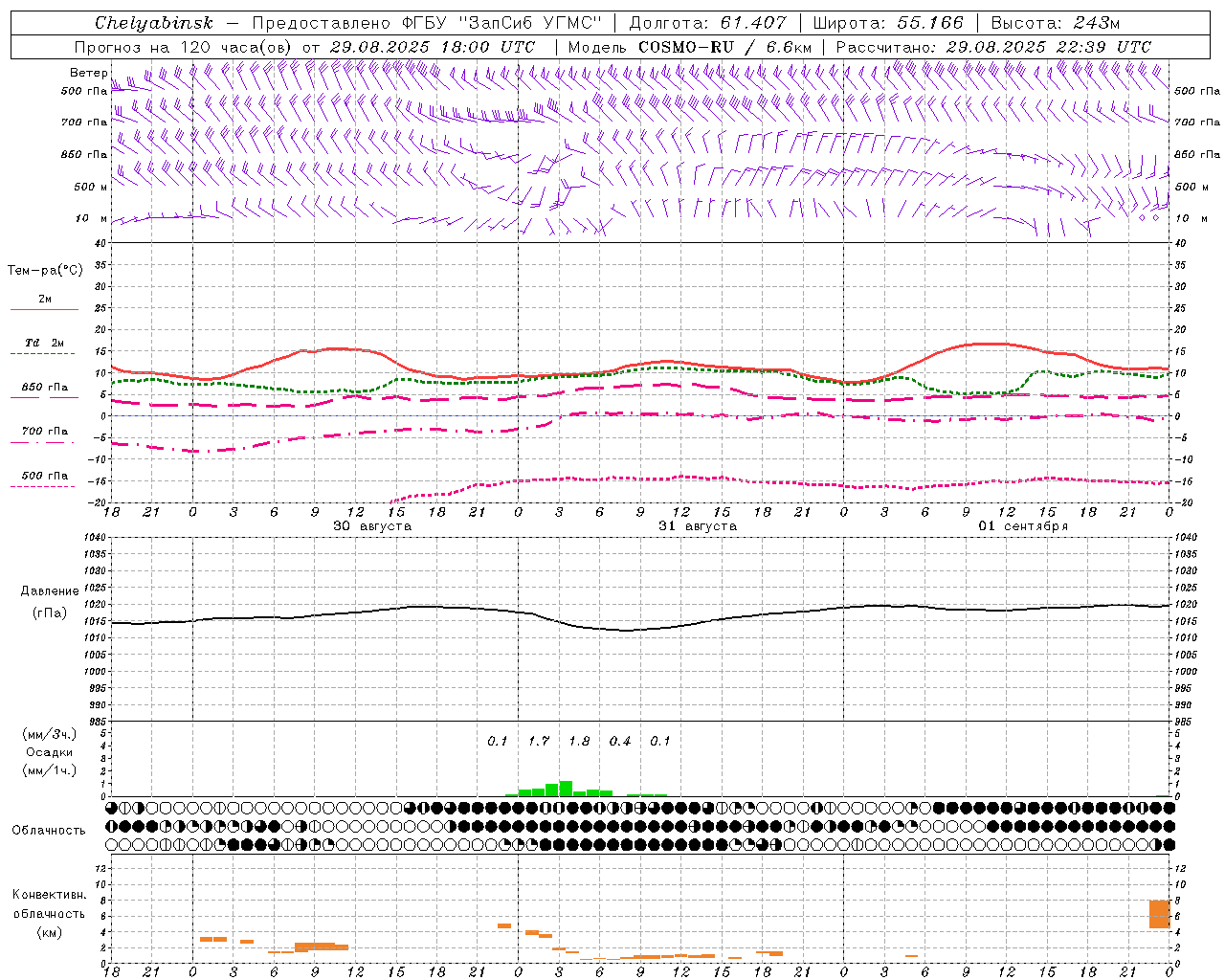Click the '01 сентября' date label
Image resolution: width=1225 pixels, height=980 pixels.
click(1023, 526)
